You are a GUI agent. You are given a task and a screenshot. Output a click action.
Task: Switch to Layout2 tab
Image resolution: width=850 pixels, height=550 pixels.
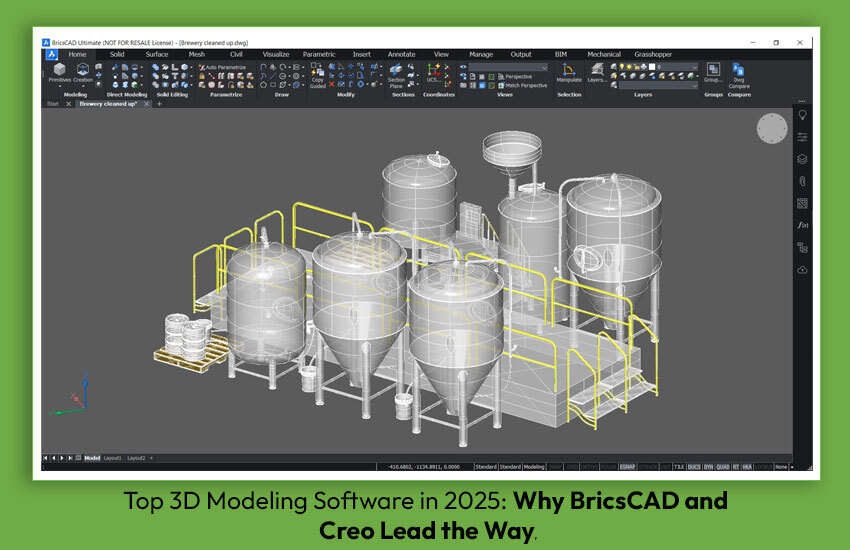pyautogui.click(x=136, y=458)
